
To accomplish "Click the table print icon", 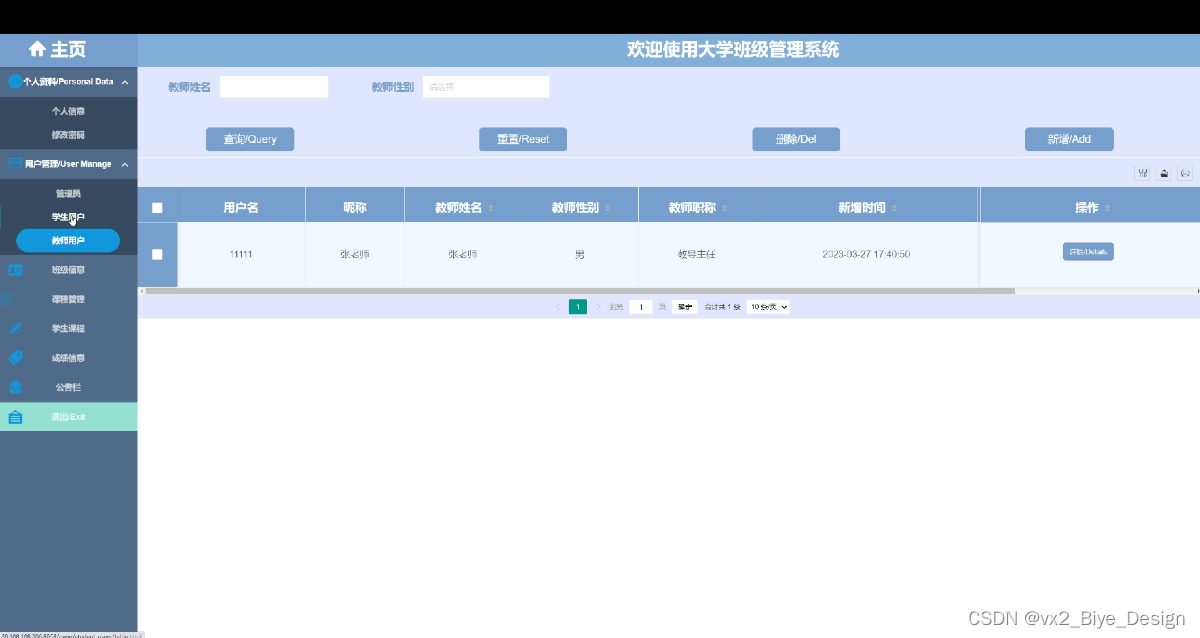I will pyautogui.click(x=1186, y=173).
